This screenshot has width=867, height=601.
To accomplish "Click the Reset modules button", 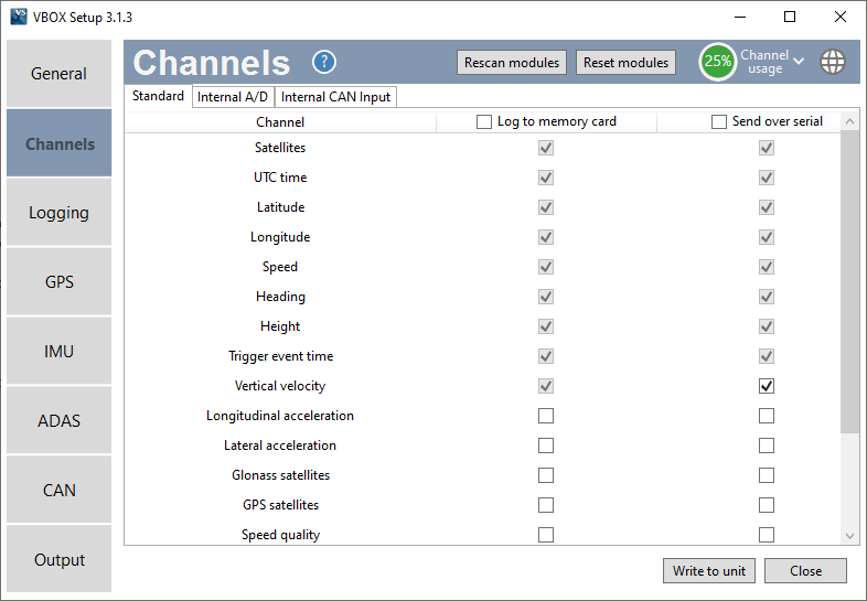I will [626, 62].
